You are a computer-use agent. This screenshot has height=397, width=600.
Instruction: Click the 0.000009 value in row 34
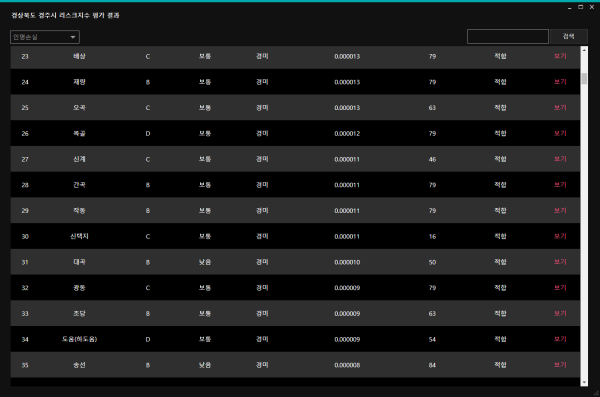pyautogui.click(x=347, y=340)
